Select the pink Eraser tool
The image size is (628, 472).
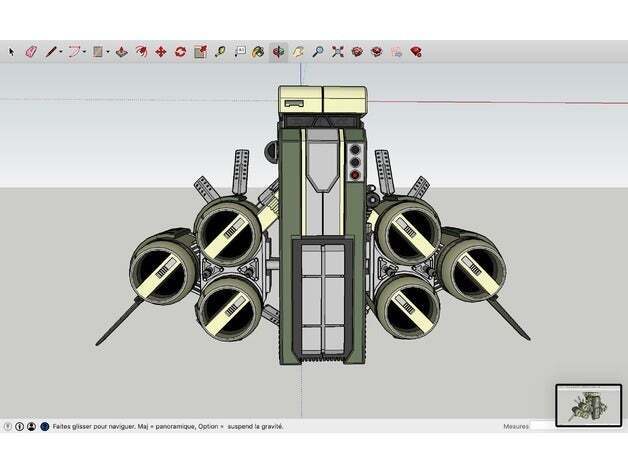(31, 52)
